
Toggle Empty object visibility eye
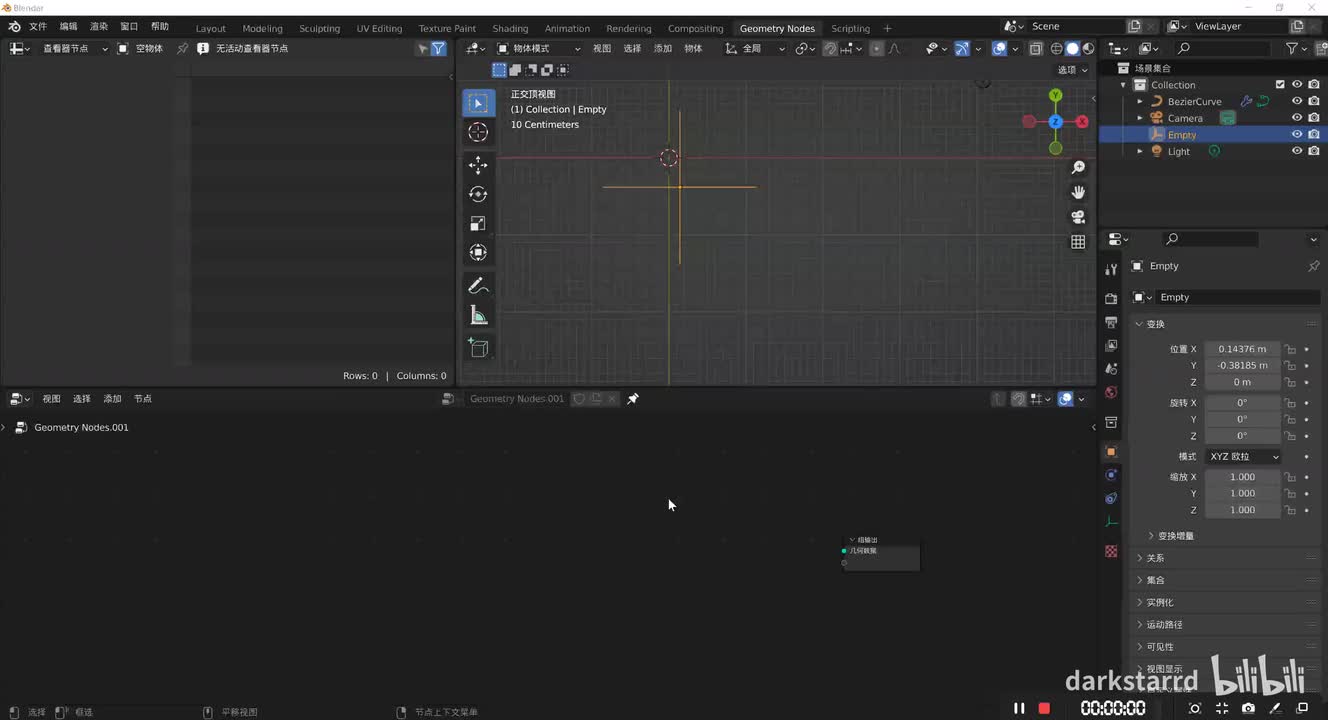(x=1297, y=135)
